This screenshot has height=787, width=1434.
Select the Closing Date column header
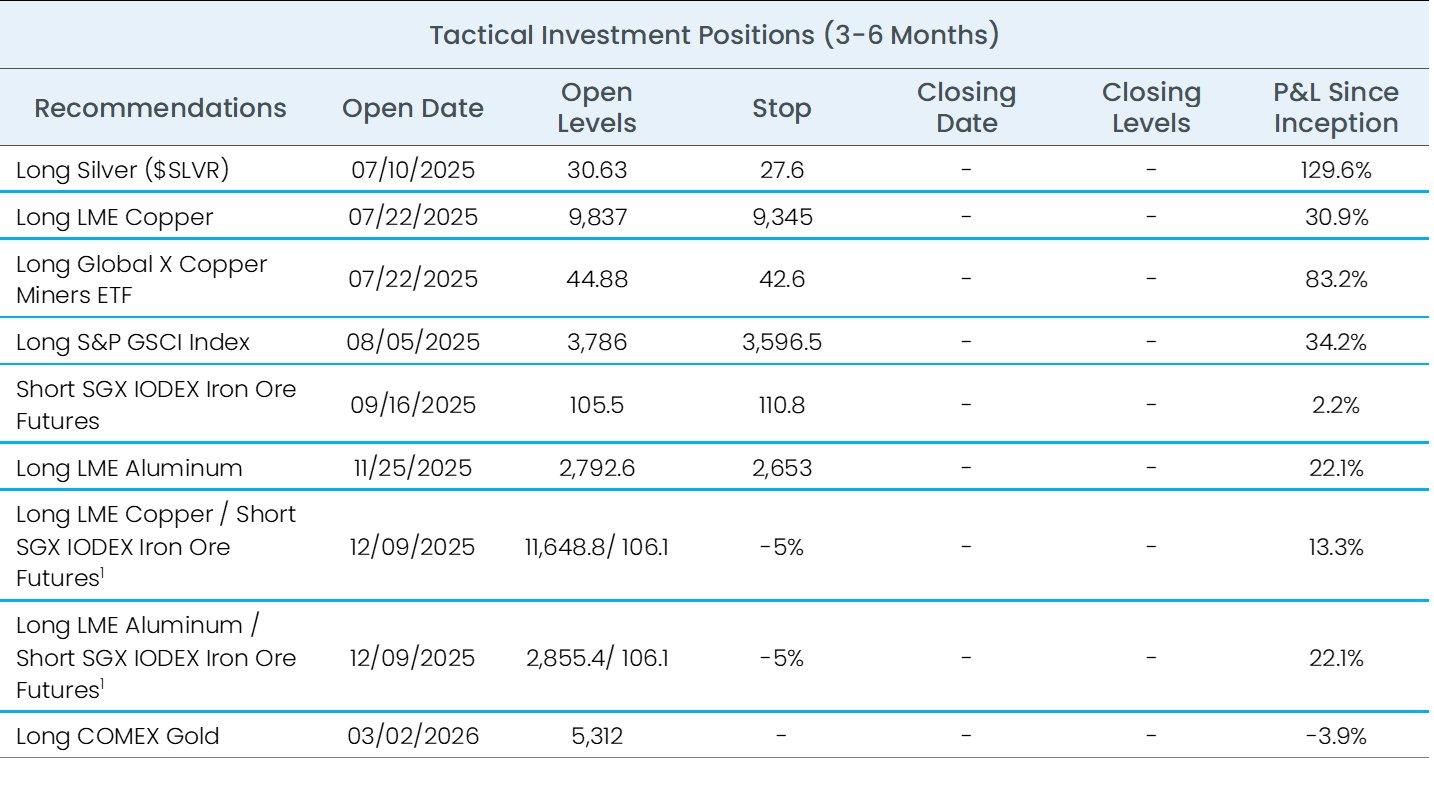[x=966, y=108]
